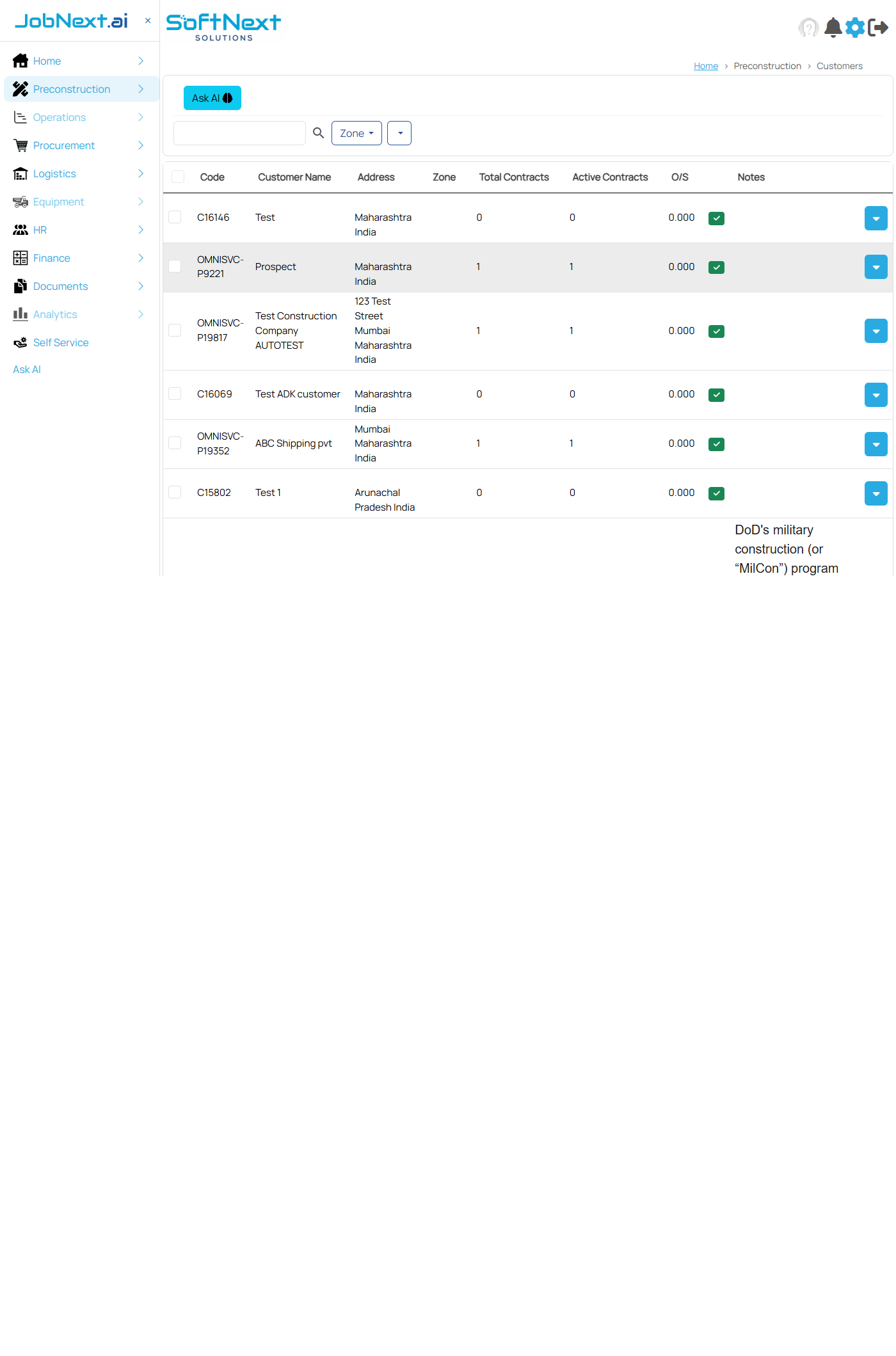Image resolution: width=896 pixels, height=1356 pixels.
Task: Click the Documents files icon
Action: click(20, 286)
